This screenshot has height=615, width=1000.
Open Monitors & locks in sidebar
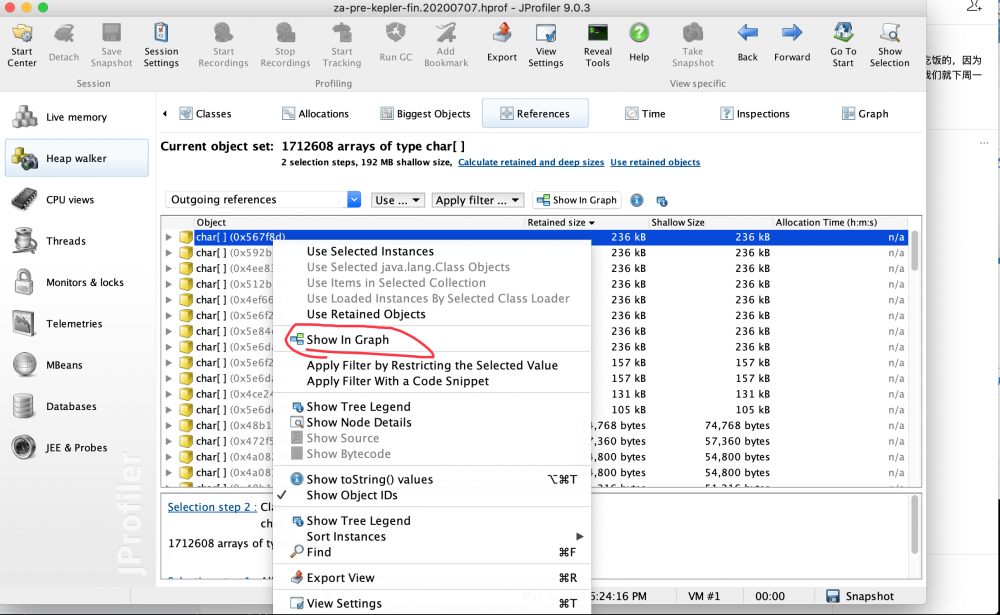77,282
